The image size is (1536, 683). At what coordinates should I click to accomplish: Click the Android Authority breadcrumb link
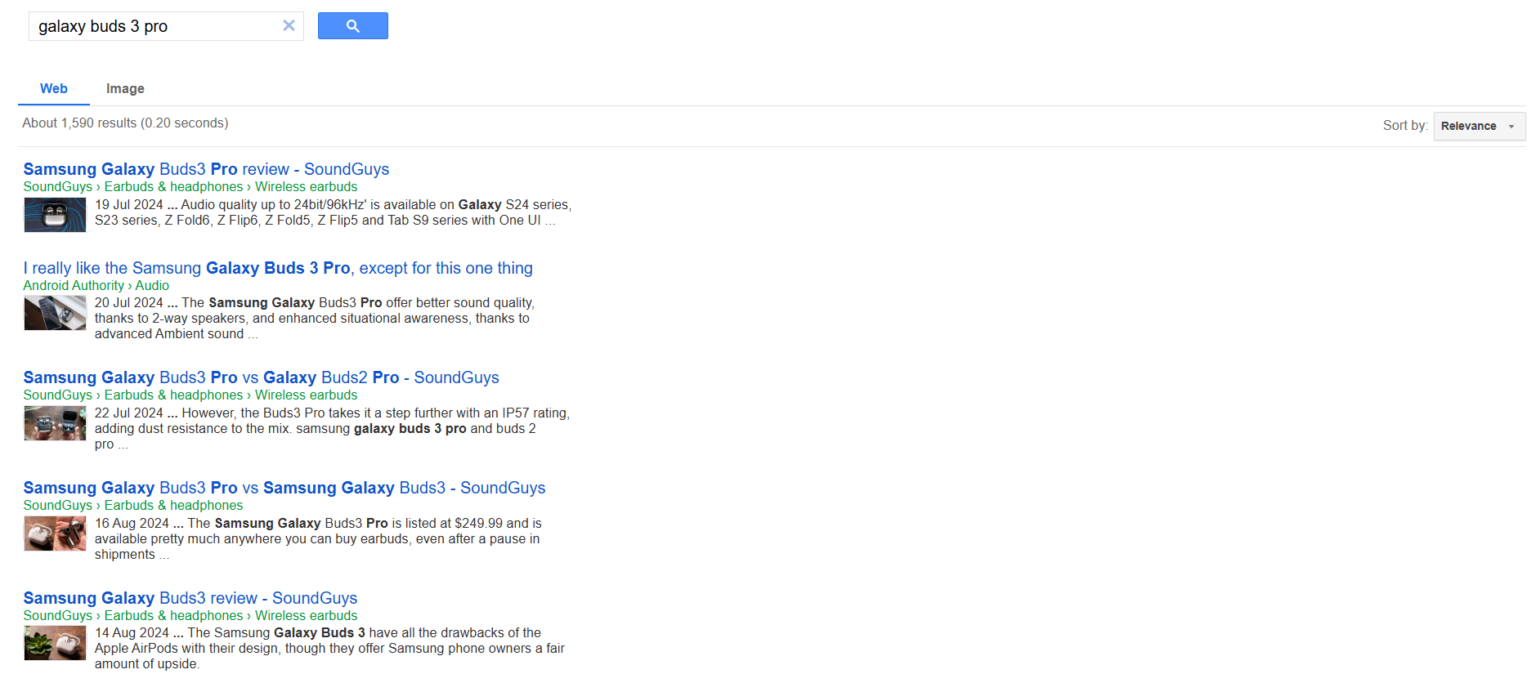point(73,285)
